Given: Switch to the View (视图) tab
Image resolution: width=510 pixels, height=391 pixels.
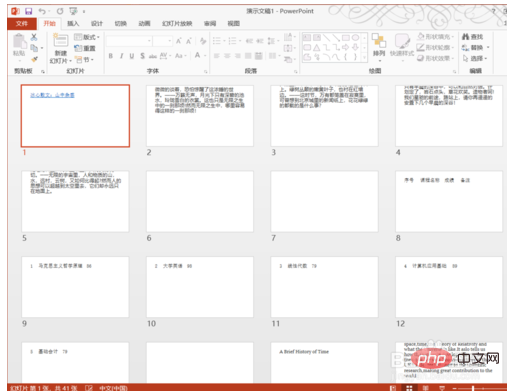Looking at the screenshot, I should (233, 23).
